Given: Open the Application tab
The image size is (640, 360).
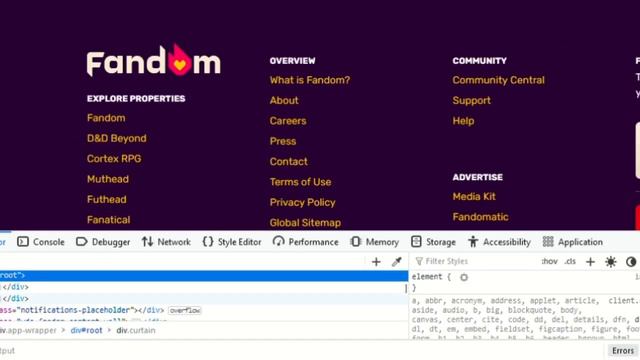Looking at the screenshot, I should (x=573, y=242).
